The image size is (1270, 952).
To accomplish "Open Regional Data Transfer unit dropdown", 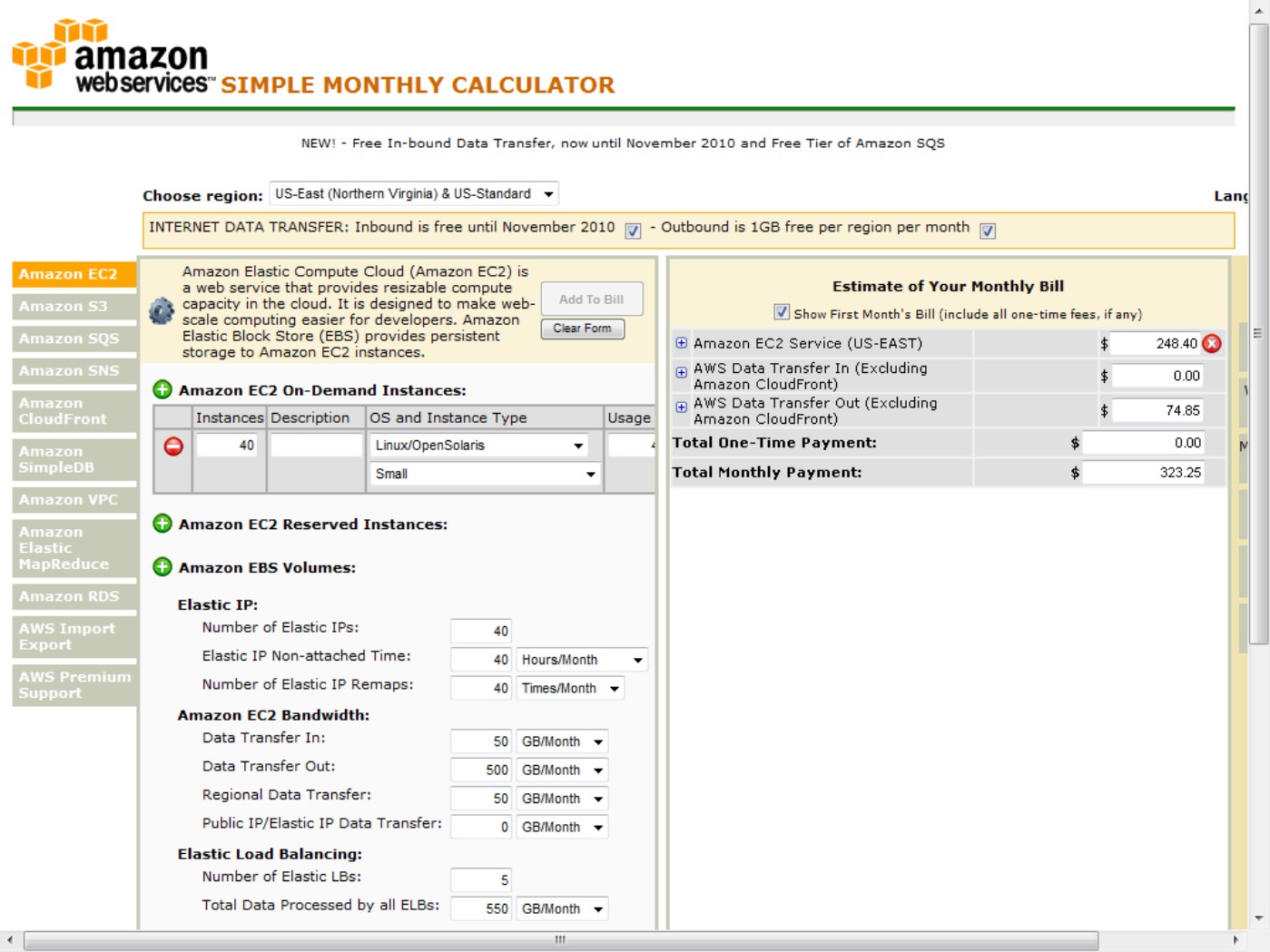I will coord(562,799).
